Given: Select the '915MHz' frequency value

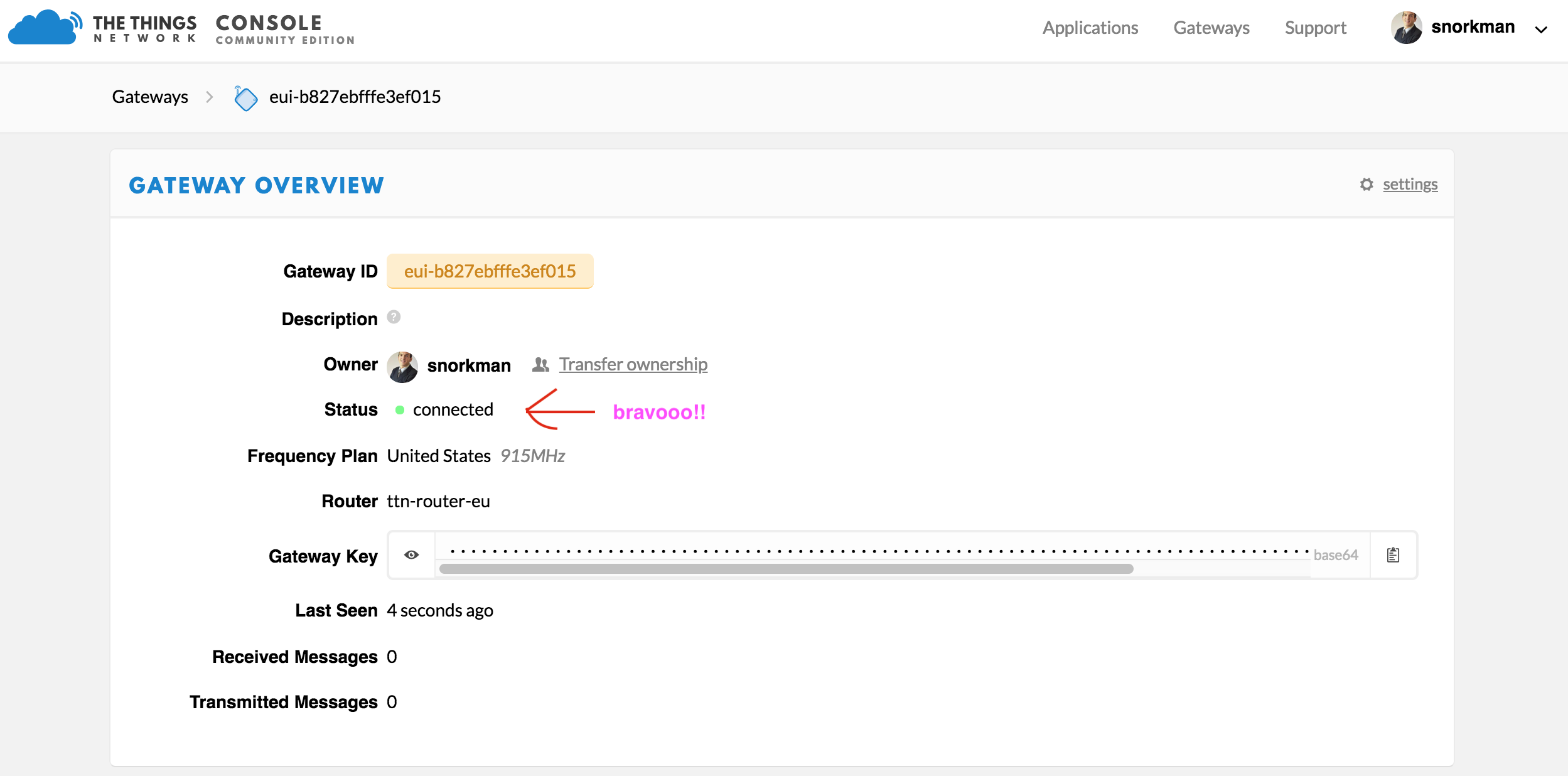Looking at the screenshot, I should pyautogui.click(x=532, y=456).
